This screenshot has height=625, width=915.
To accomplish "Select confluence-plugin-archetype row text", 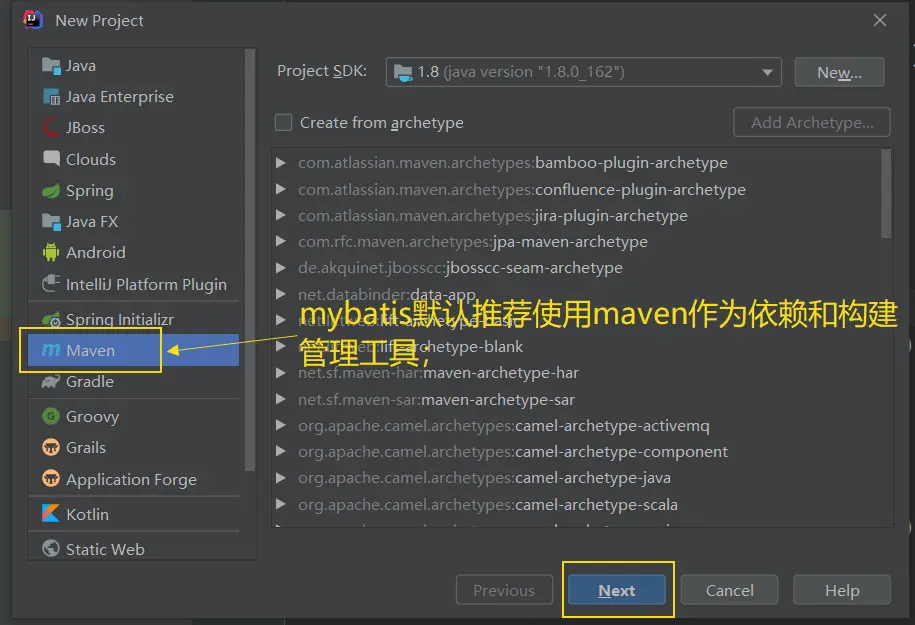I will coord(522,189).
